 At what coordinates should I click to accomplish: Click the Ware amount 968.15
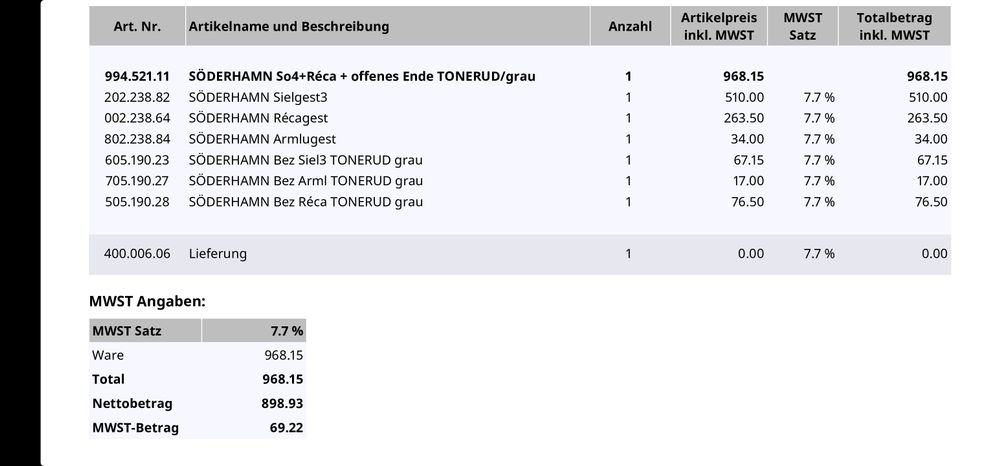click(x=284, y=355)
